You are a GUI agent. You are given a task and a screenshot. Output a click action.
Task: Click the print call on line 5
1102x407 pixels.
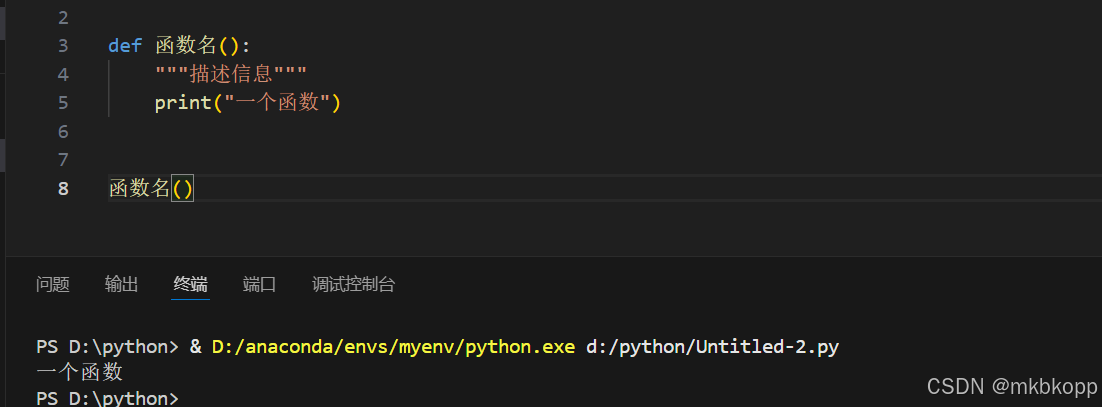[x=183, y=103]
